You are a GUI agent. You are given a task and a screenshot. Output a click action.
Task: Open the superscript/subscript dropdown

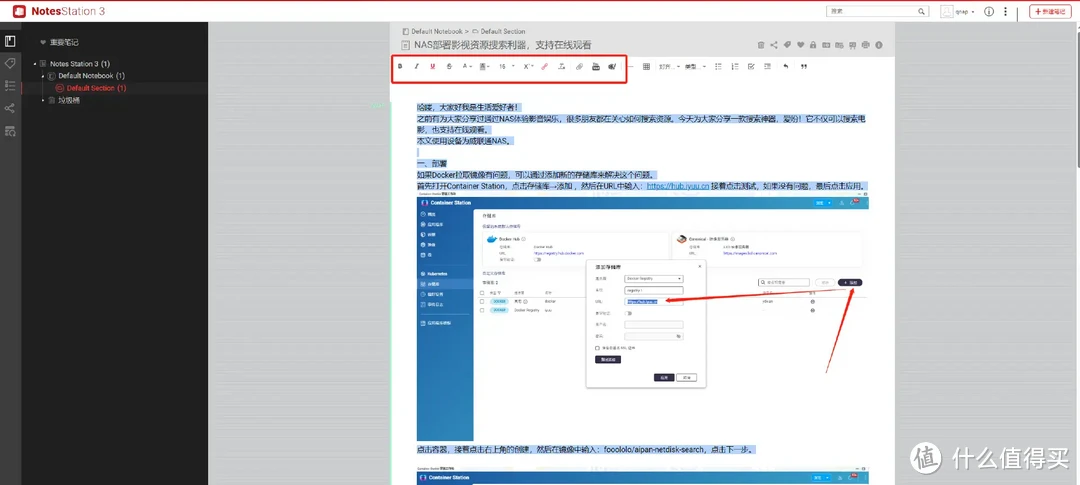tap(528, 66)
